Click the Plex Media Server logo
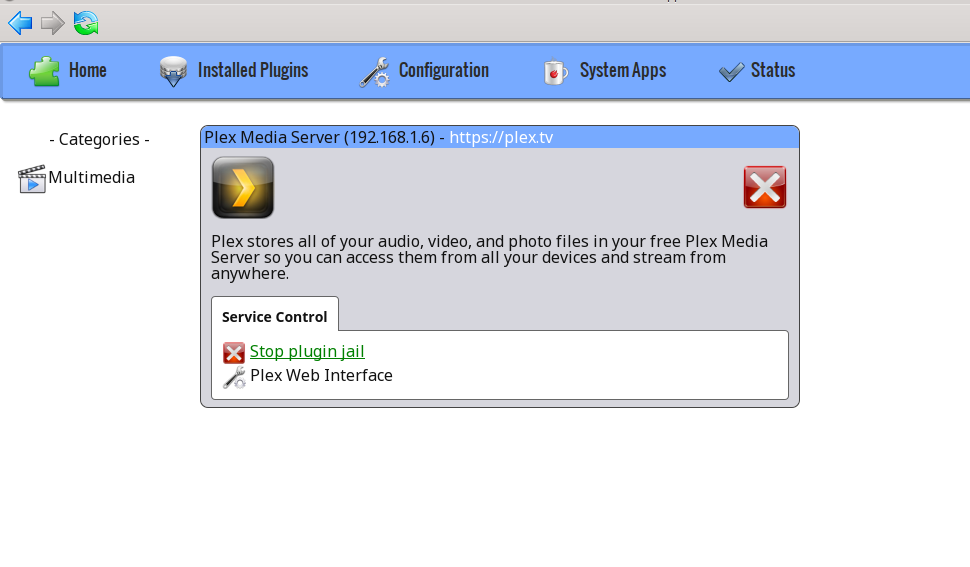The width and height of the screenshot is (970, 567). (243, 187)
